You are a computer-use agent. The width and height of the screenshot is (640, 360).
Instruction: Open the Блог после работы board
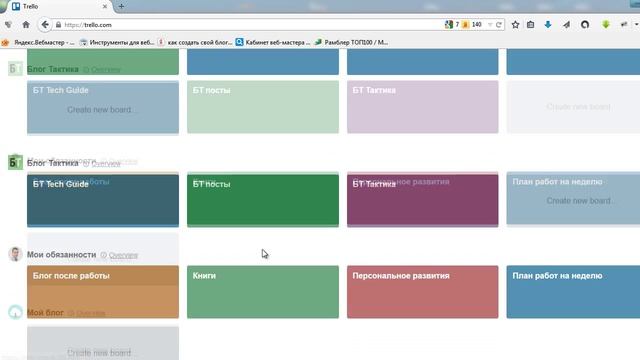tap(103, 291)
